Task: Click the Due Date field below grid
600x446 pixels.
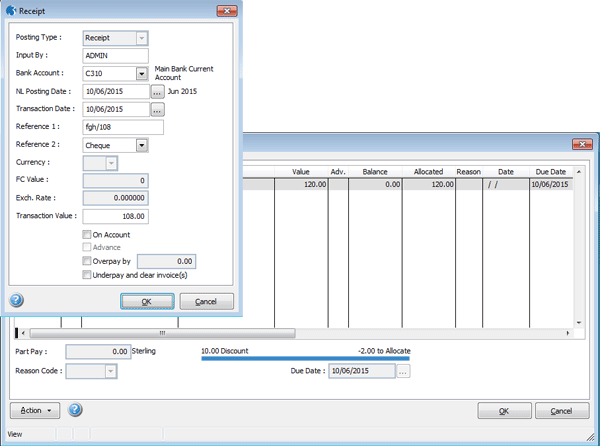Action: point(362,371)
